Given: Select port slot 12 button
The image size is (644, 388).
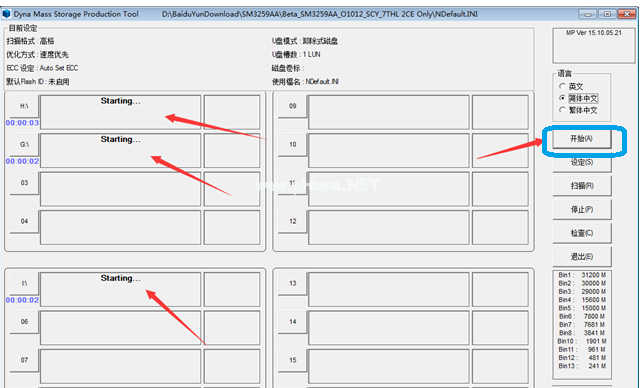Looking at the screenshot, I should [292, 221].
